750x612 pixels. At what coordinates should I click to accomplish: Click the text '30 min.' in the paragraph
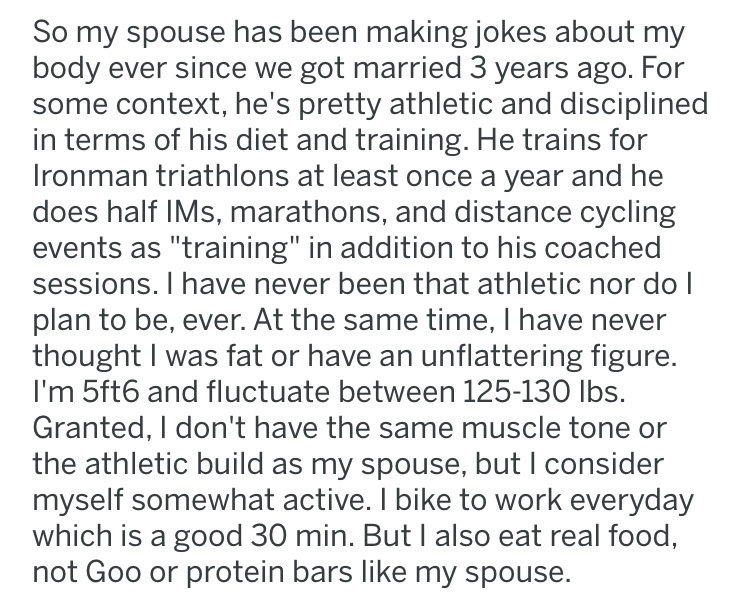[x=303, y=535]
